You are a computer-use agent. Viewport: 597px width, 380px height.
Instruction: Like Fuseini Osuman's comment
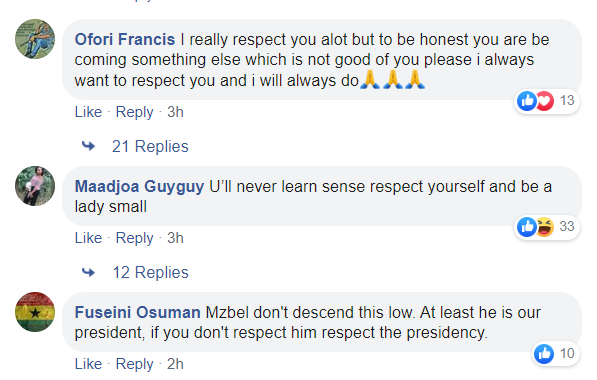click(88, 364)
